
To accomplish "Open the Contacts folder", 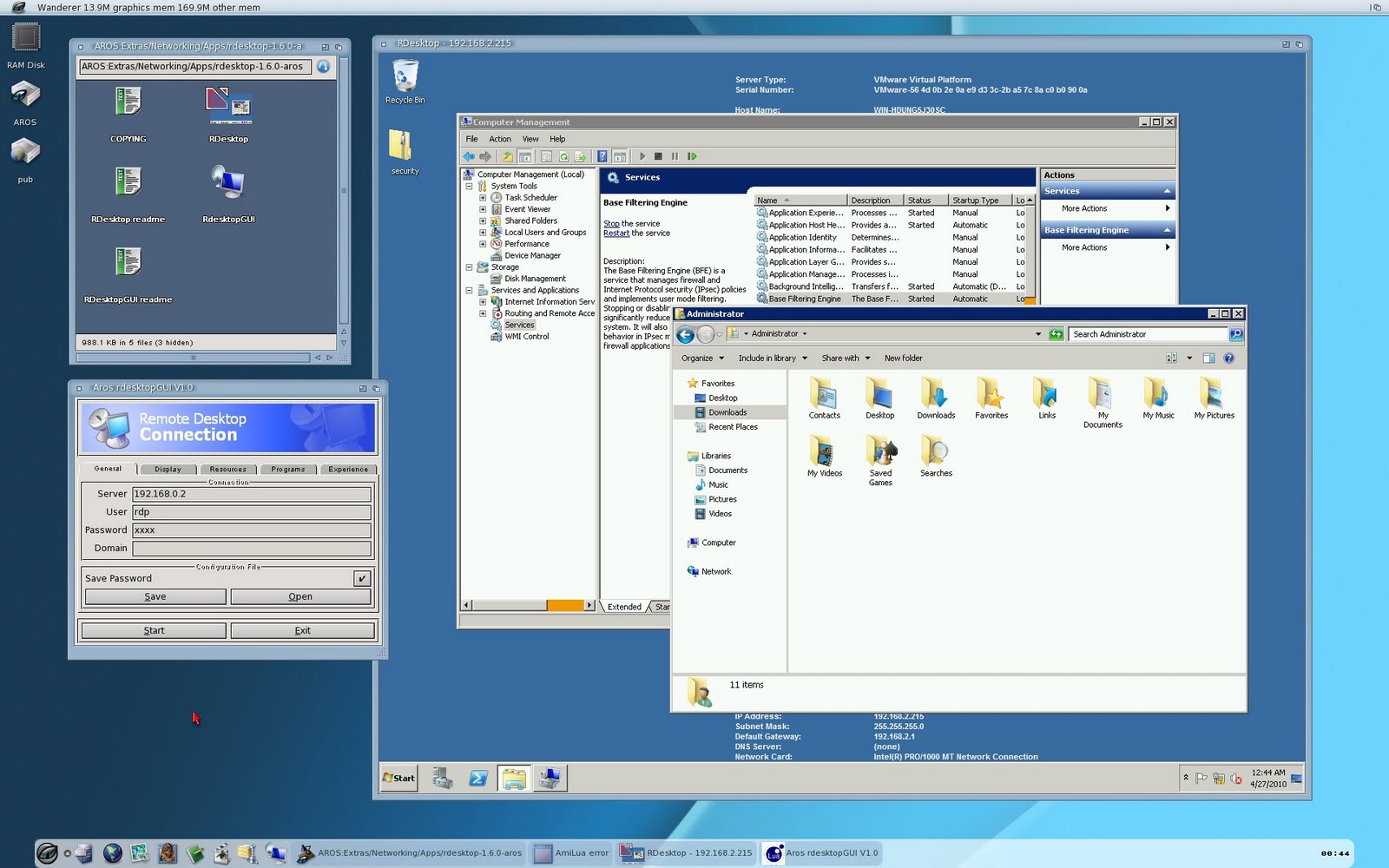I will [824, 399].
